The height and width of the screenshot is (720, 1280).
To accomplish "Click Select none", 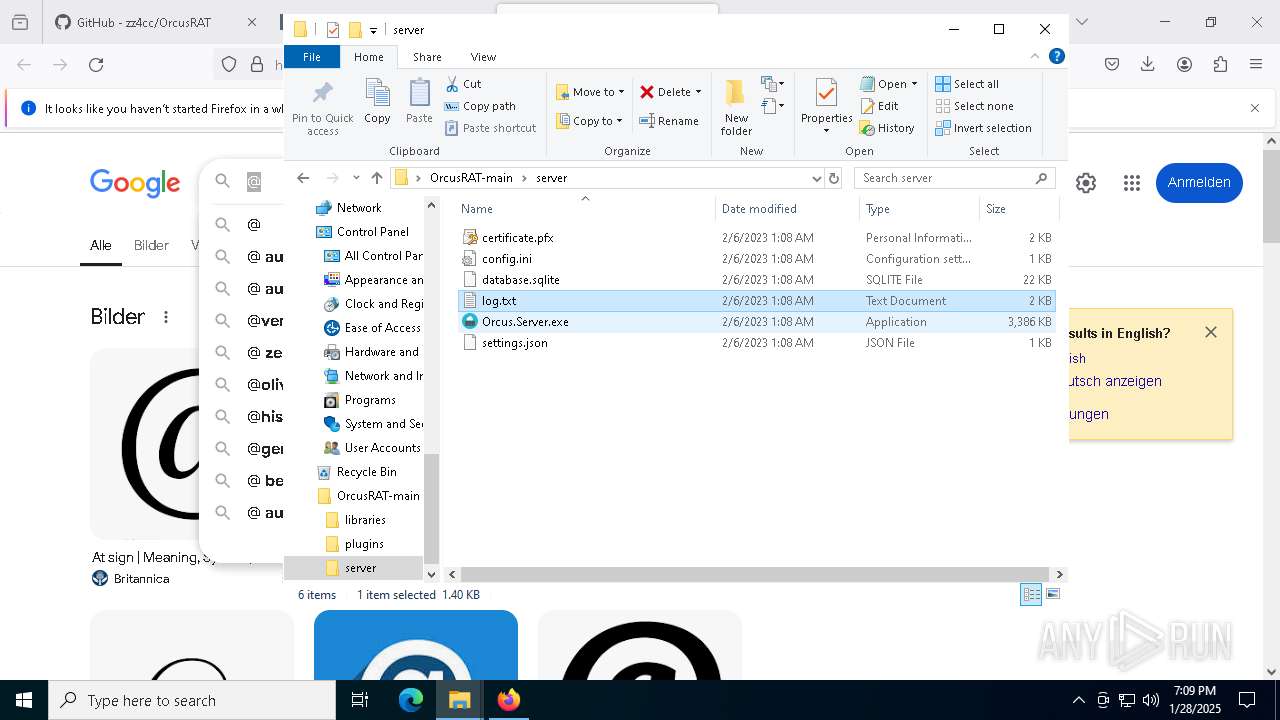I will click(x=975, y=106).
